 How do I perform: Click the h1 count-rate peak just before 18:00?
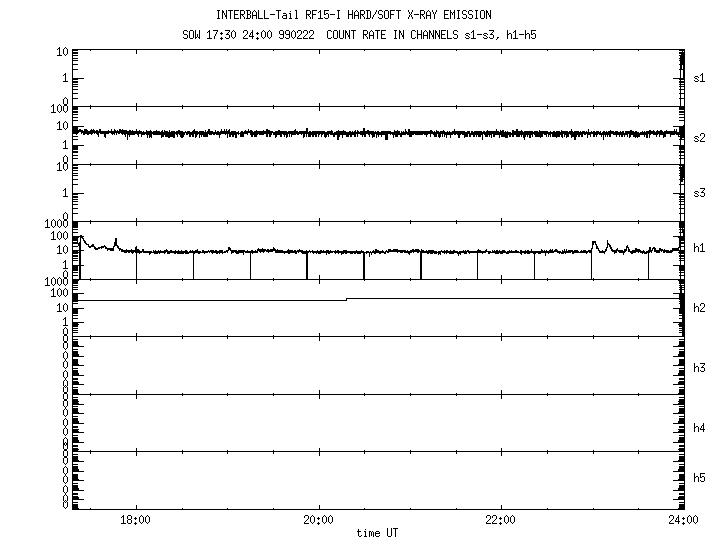click(x=116, y=240)
